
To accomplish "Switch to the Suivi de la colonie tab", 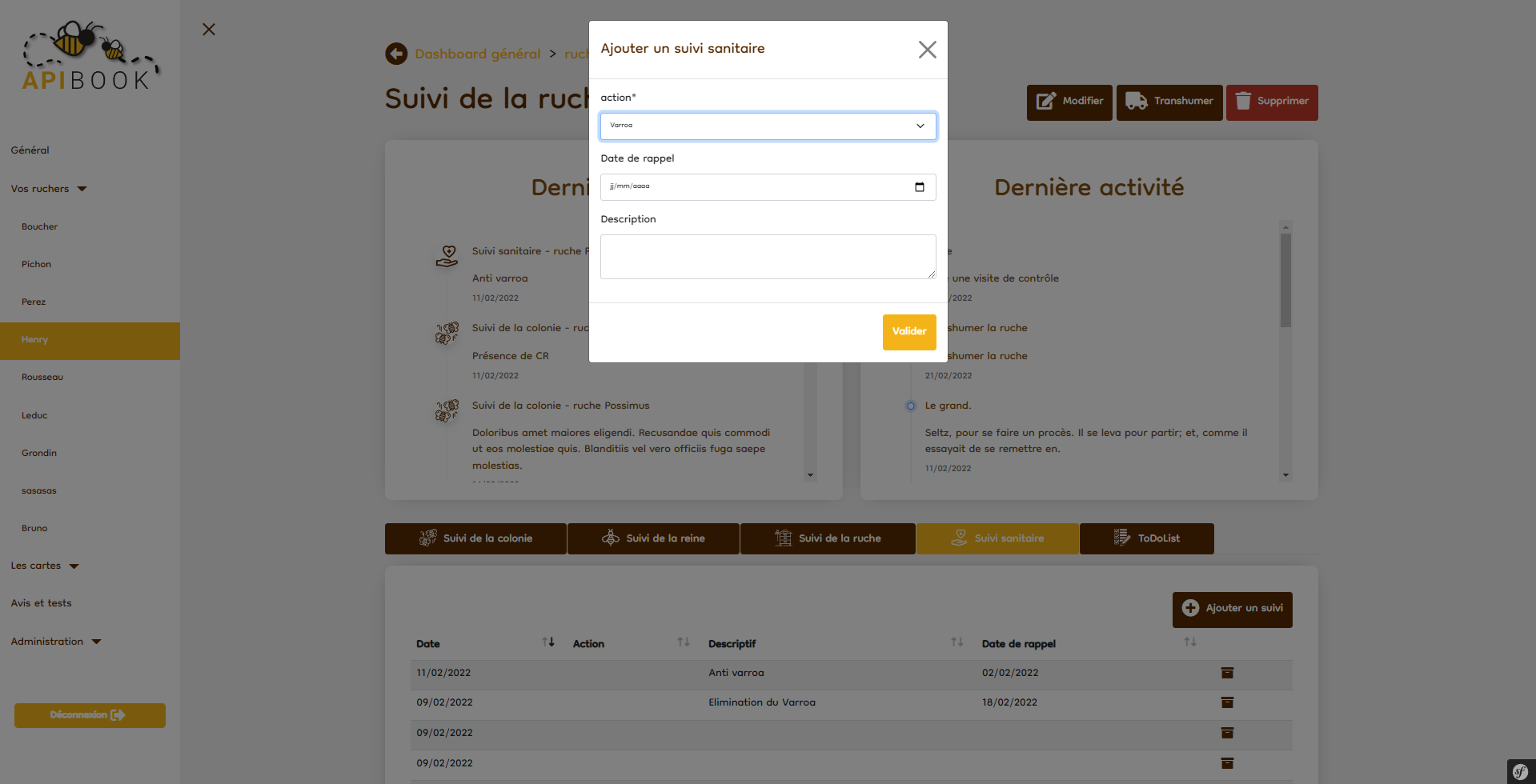I will click(475, 538).
